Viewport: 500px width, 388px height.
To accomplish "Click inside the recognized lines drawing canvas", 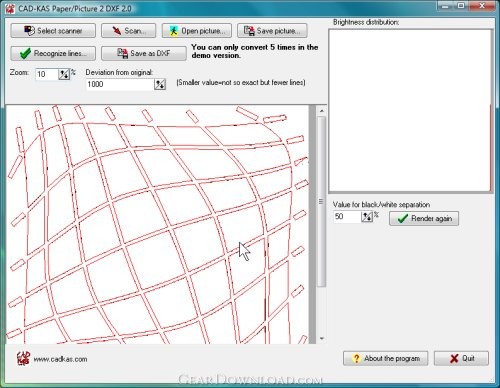I will (x=157, y=224).
